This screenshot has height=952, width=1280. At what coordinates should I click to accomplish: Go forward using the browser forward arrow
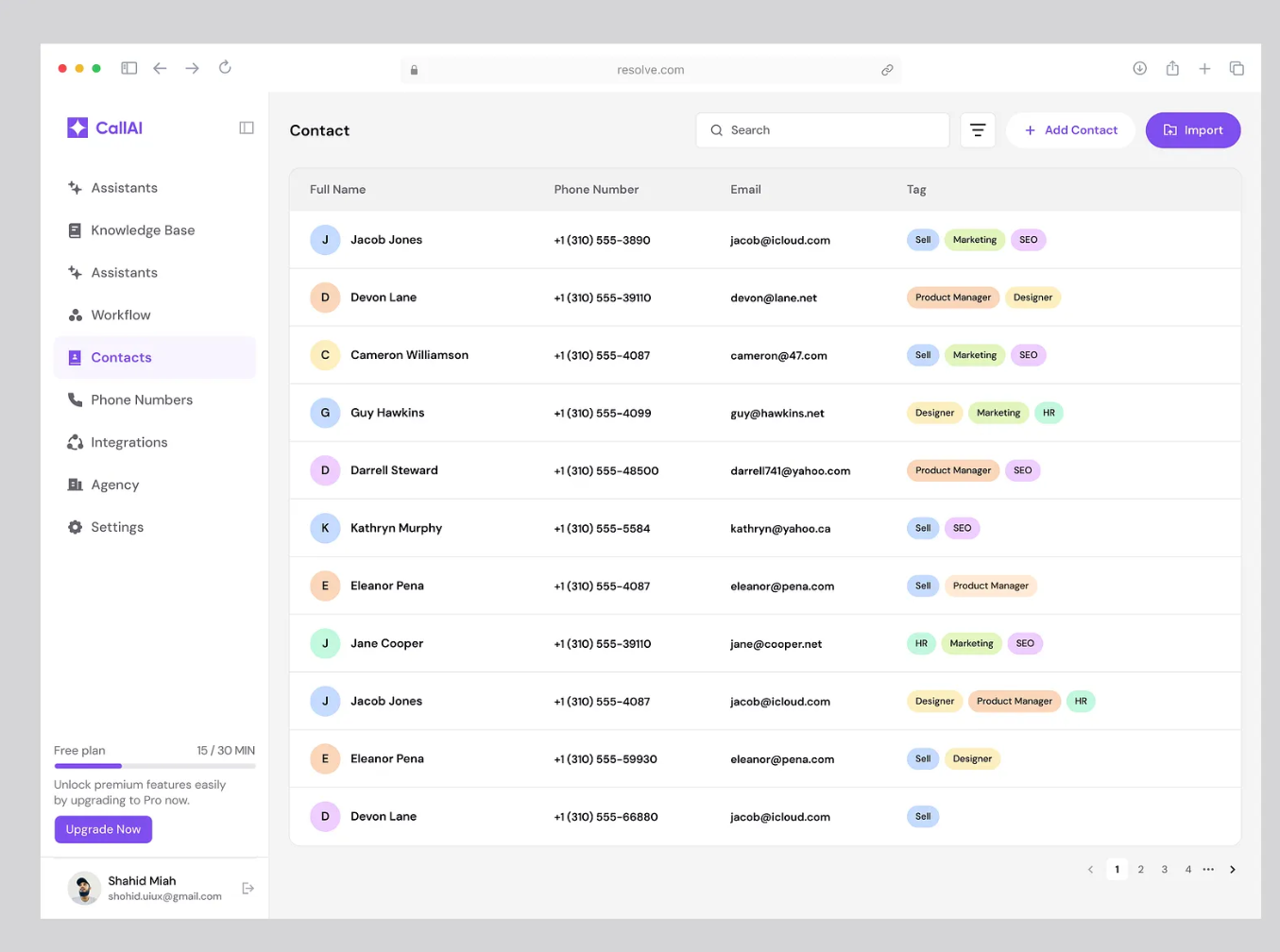(x=192, y=68)
